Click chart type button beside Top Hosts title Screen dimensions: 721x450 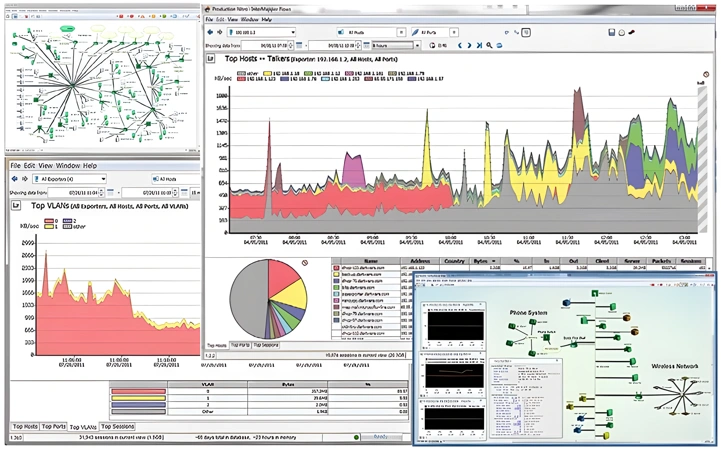[x=210, y=59]
